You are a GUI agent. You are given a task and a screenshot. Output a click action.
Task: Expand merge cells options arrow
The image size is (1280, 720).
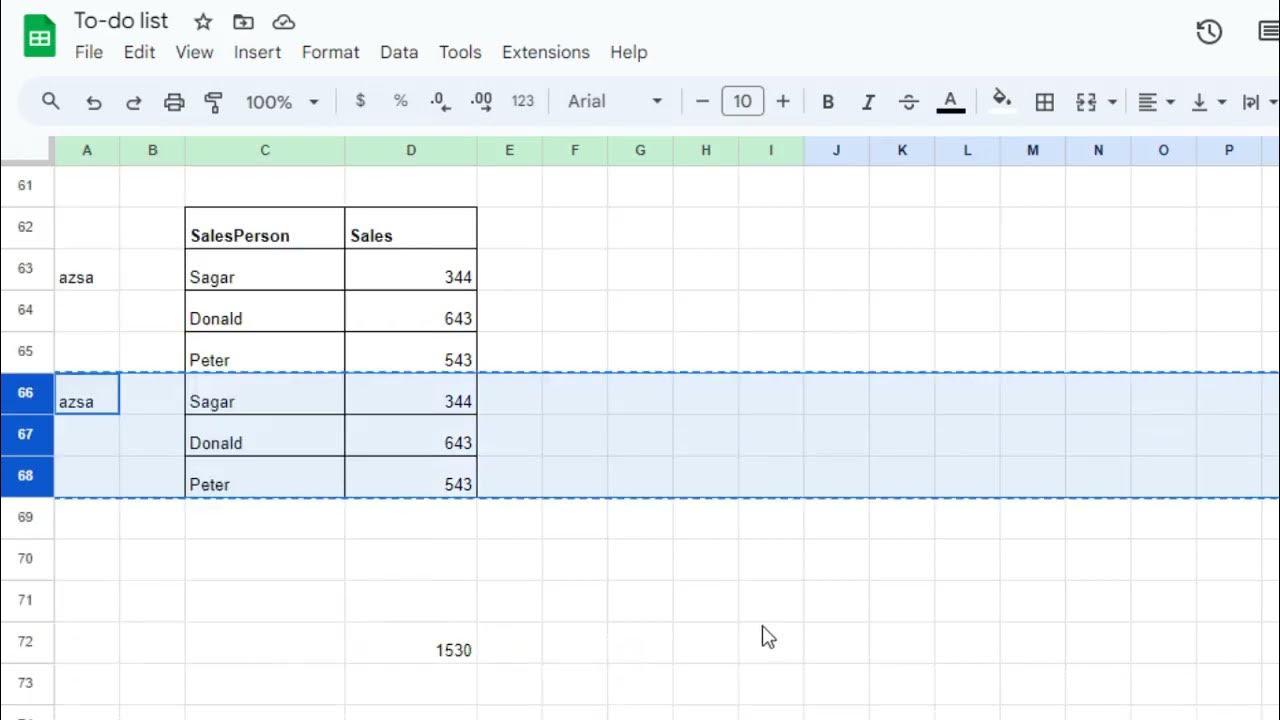pos(1112,102)
